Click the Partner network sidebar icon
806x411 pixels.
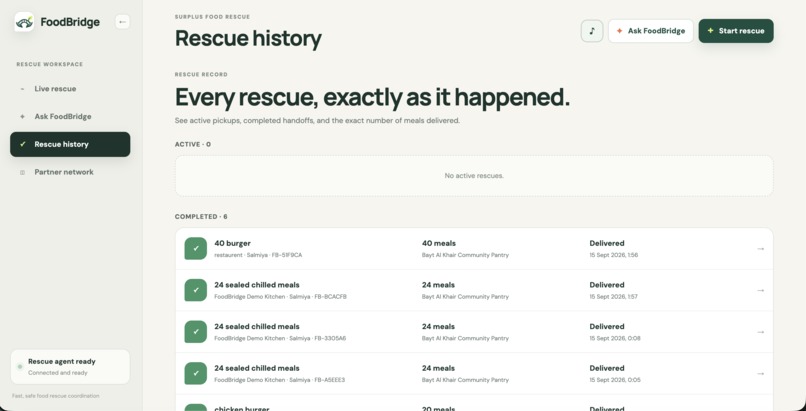pyautogui.click(x=22, y=173)
